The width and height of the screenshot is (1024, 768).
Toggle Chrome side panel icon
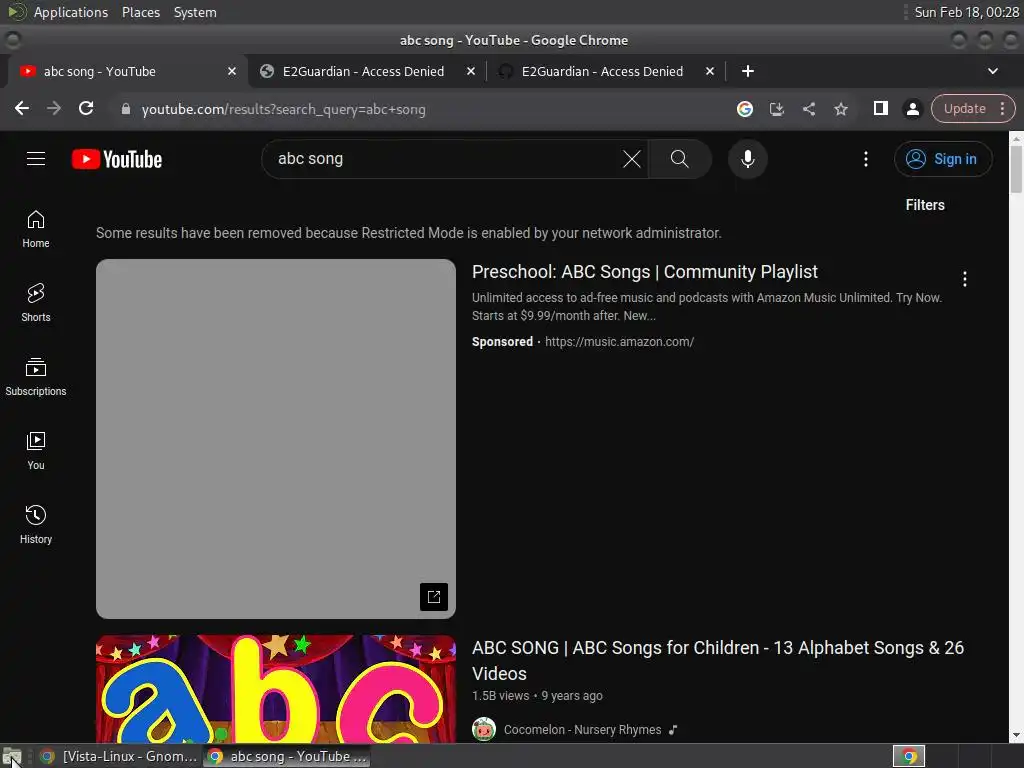[880, 108]
